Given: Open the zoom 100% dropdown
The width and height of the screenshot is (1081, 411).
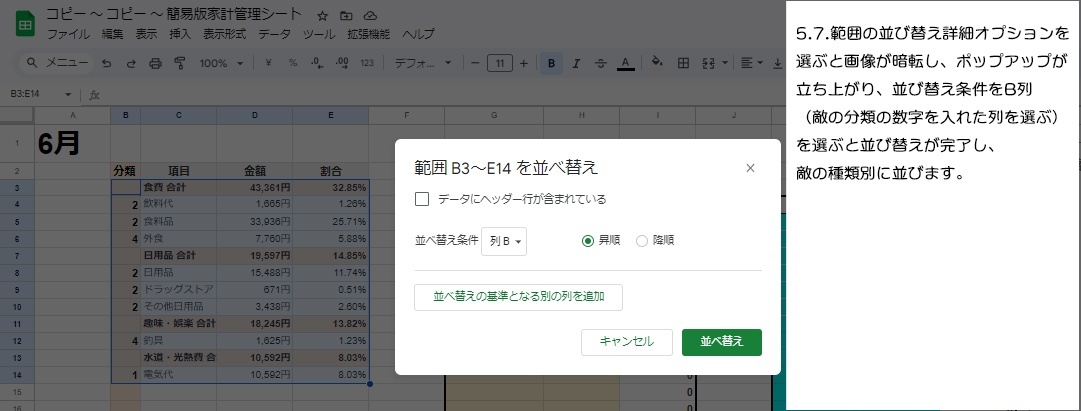Looking at the screenshot, I should (221, 63).
